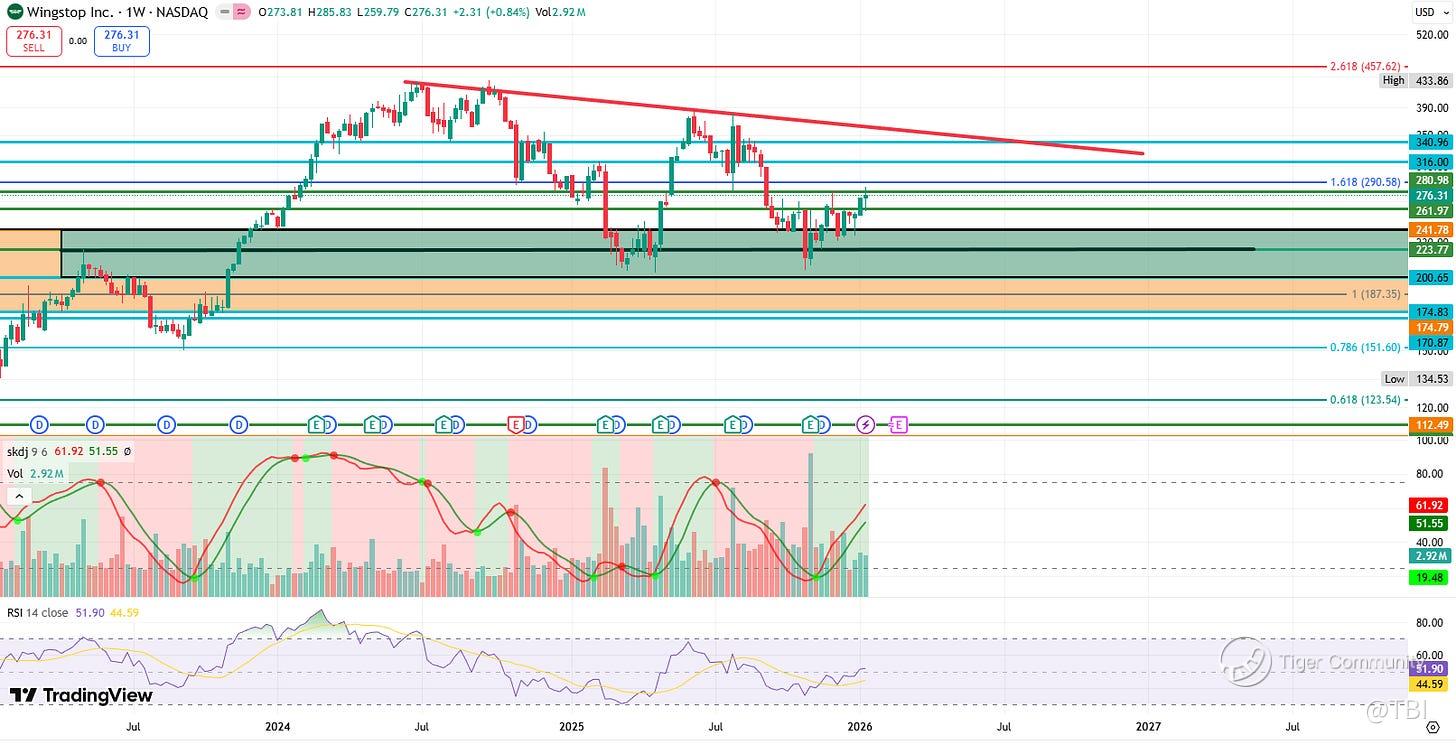Click the second dividend D marker from the left
The height and width of the screenshot is (743, 1456).
click(95, 425)
